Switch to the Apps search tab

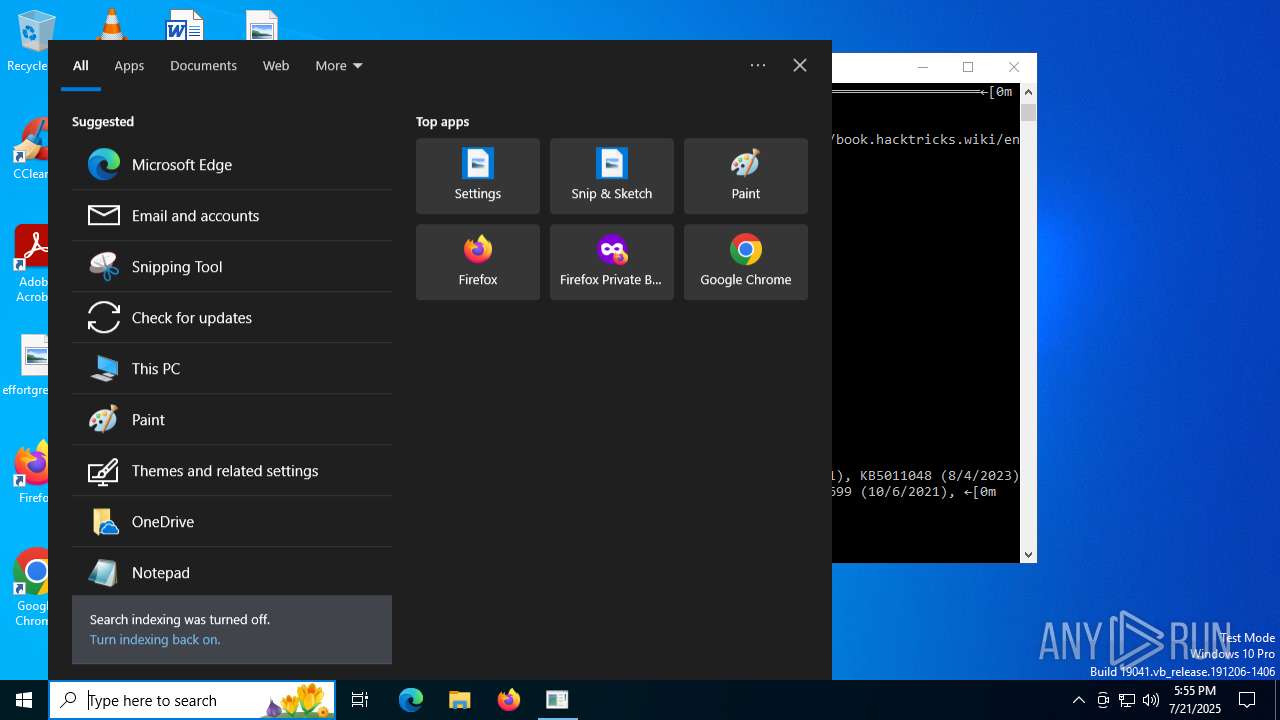pyautogui.click(x=129, y=66)
